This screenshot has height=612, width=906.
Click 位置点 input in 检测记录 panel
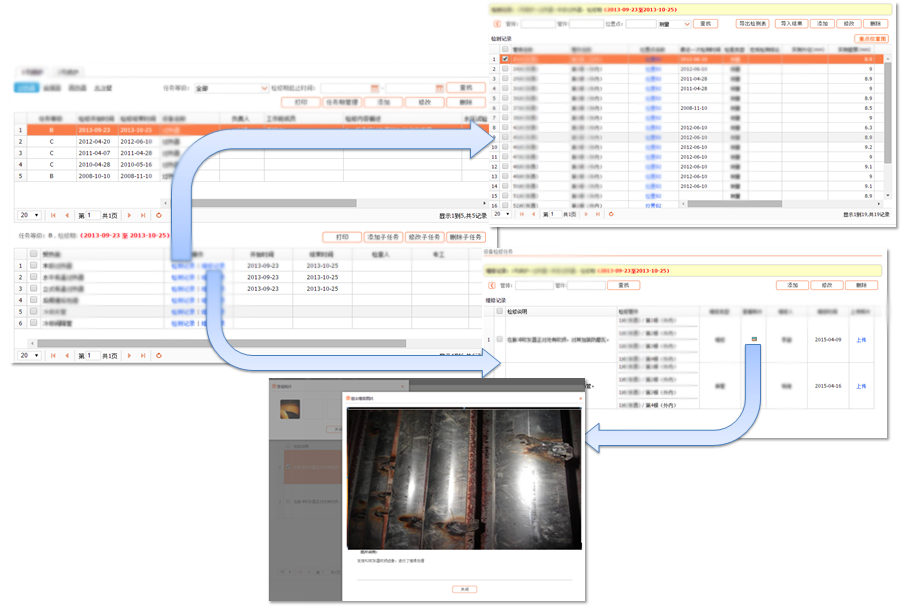pos(640,24)
